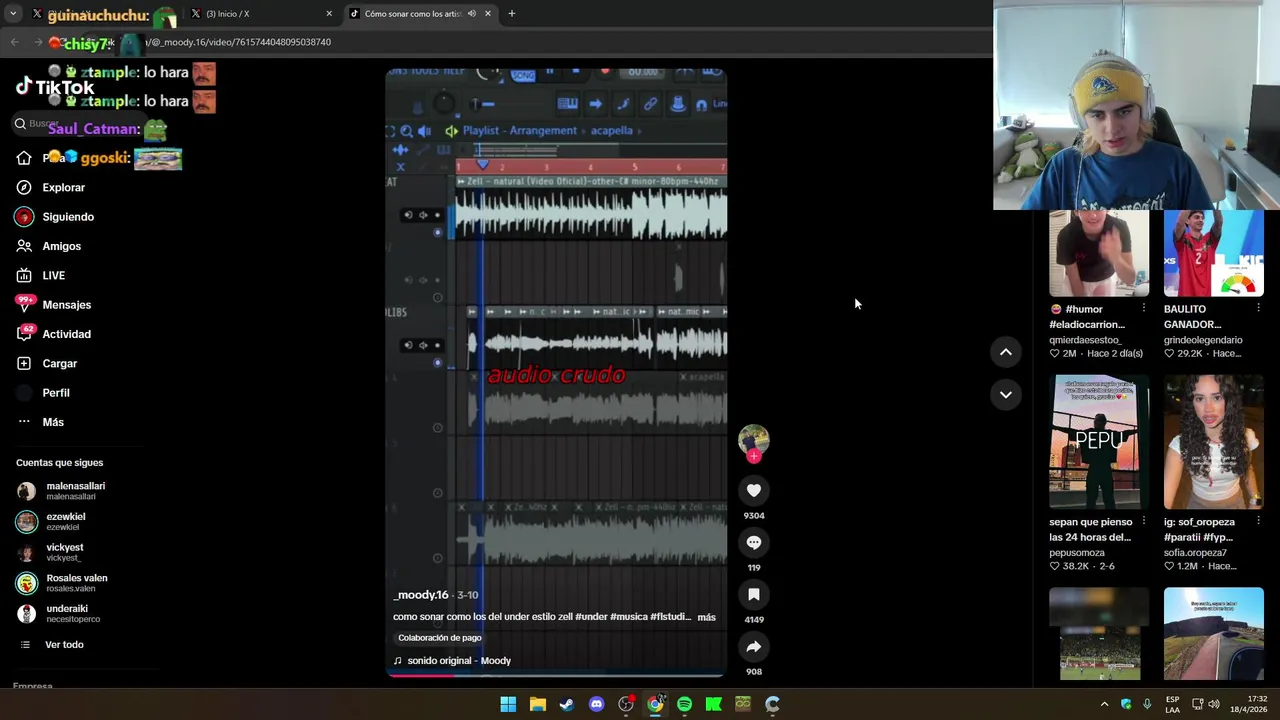Seek on the video progress bar
The width and height of the screenshot is (1280, 720).
(556, 675)
